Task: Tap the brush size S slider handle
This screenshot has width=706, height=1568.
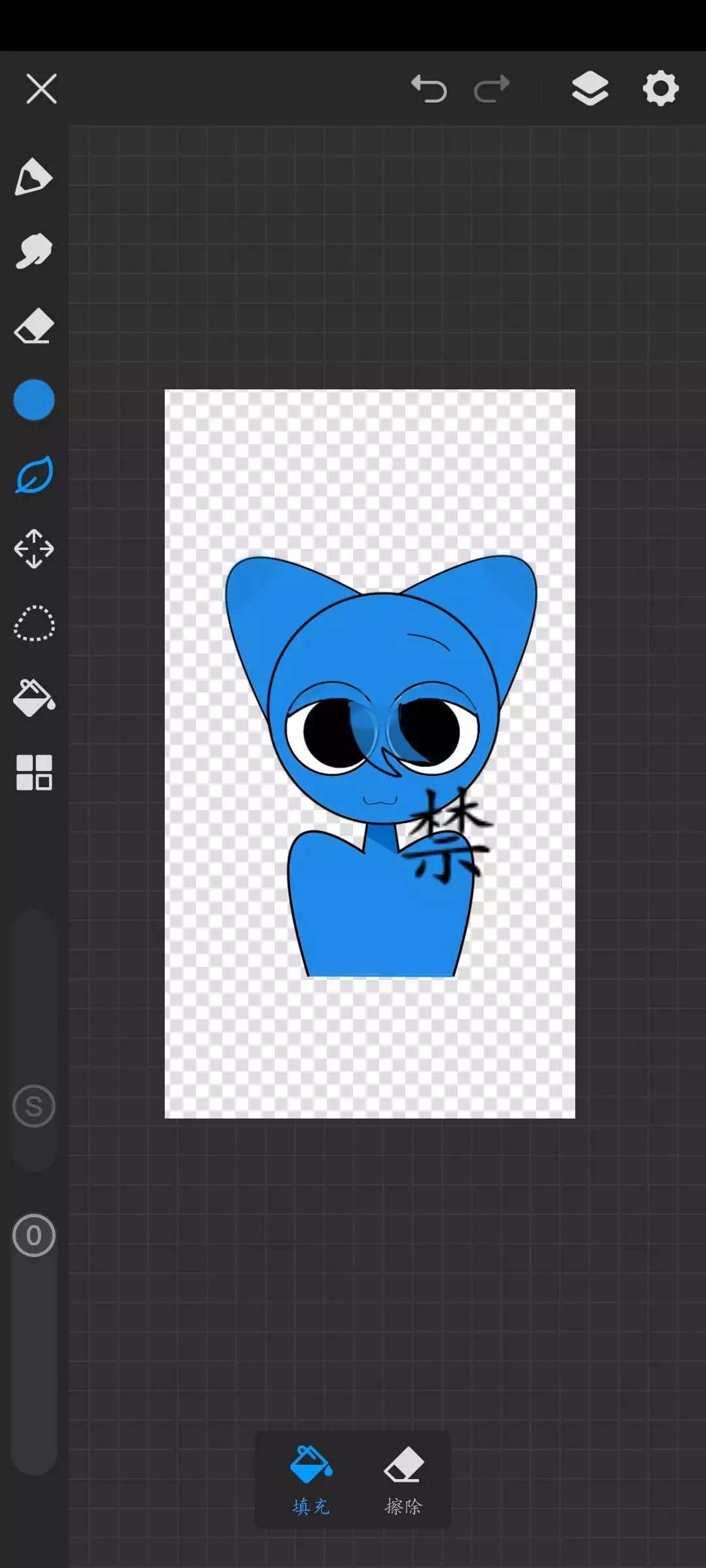Action: (33, 1106)
